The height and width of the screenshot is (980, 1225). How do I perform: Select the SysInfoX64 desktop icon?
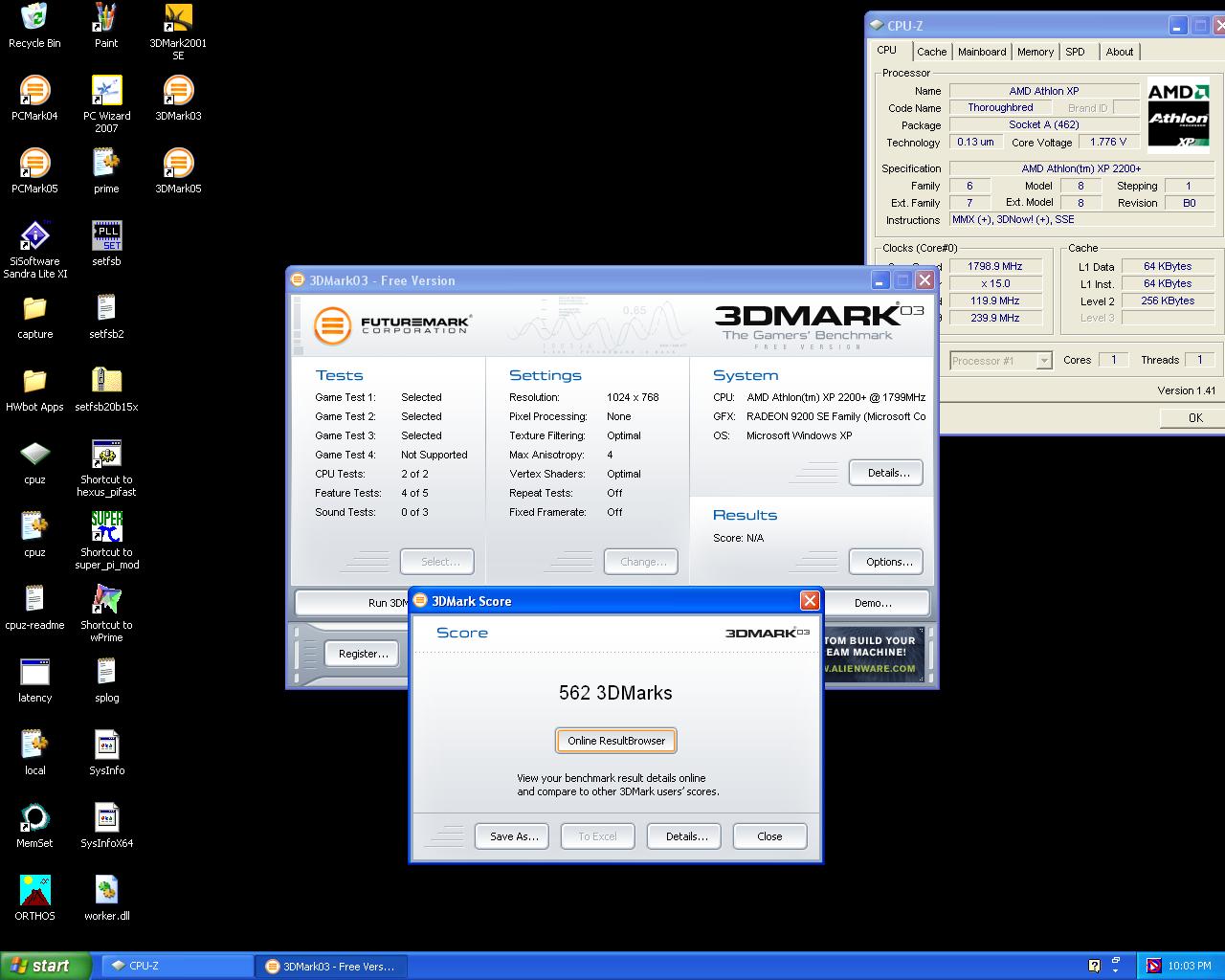[x=106, y=826]
